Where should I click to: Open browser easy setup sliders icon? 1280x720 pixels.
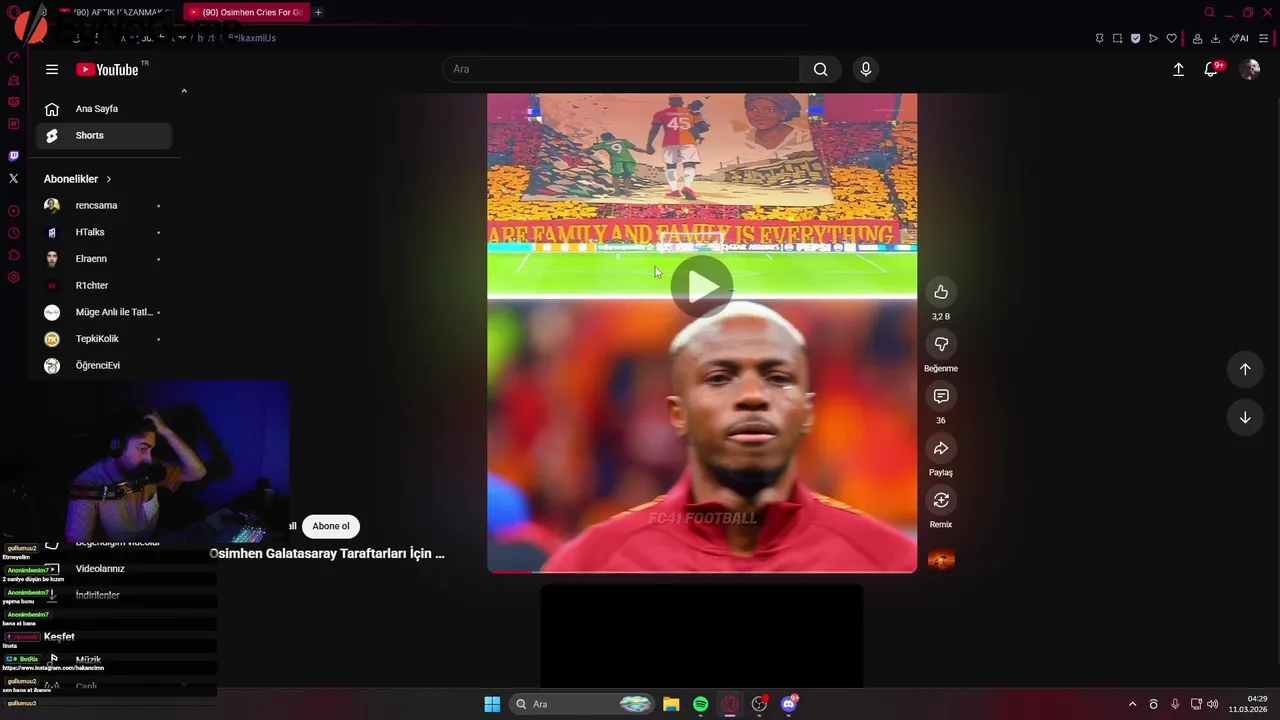(x=1264, y=38)
